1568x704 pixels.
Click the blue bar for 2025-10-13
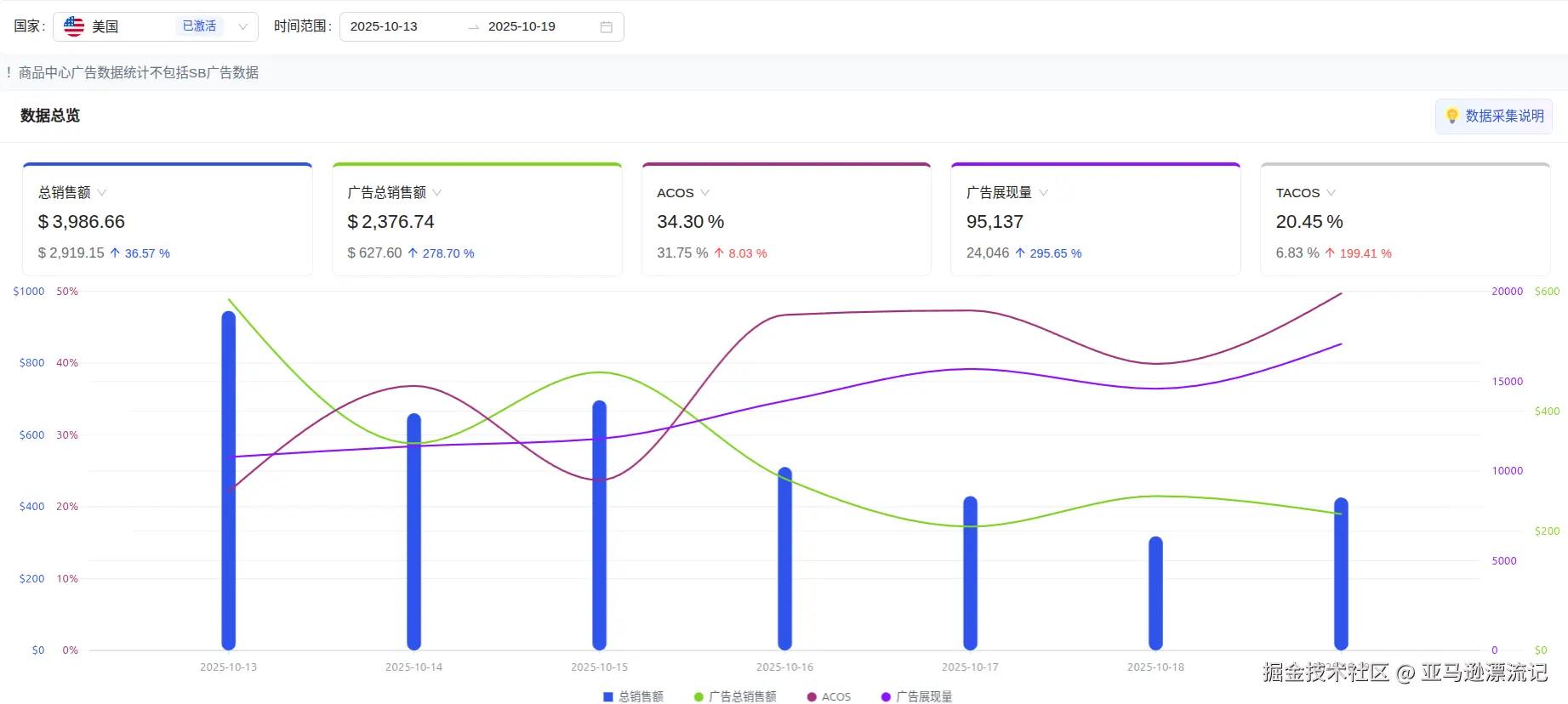coord(228,480)
